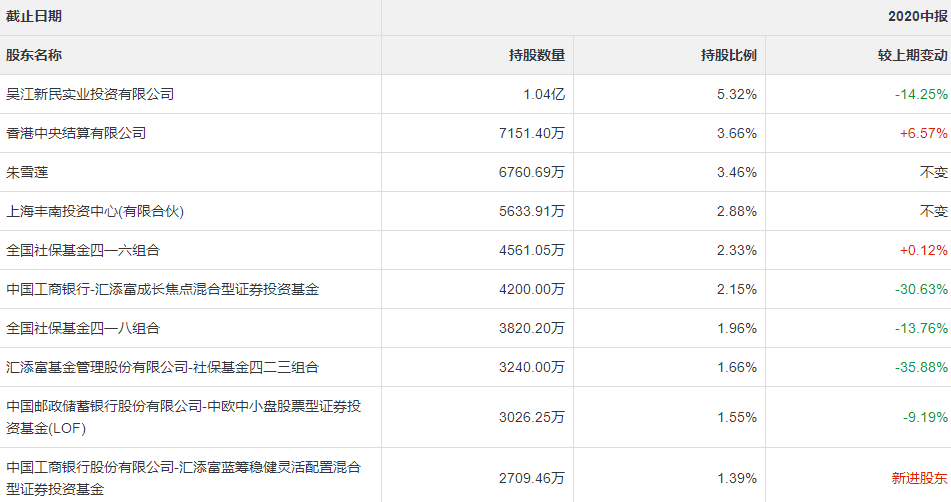Select the 5633.91万 holding amount
The height and width of the screenshot is (502, 951).
click(532, 211)
